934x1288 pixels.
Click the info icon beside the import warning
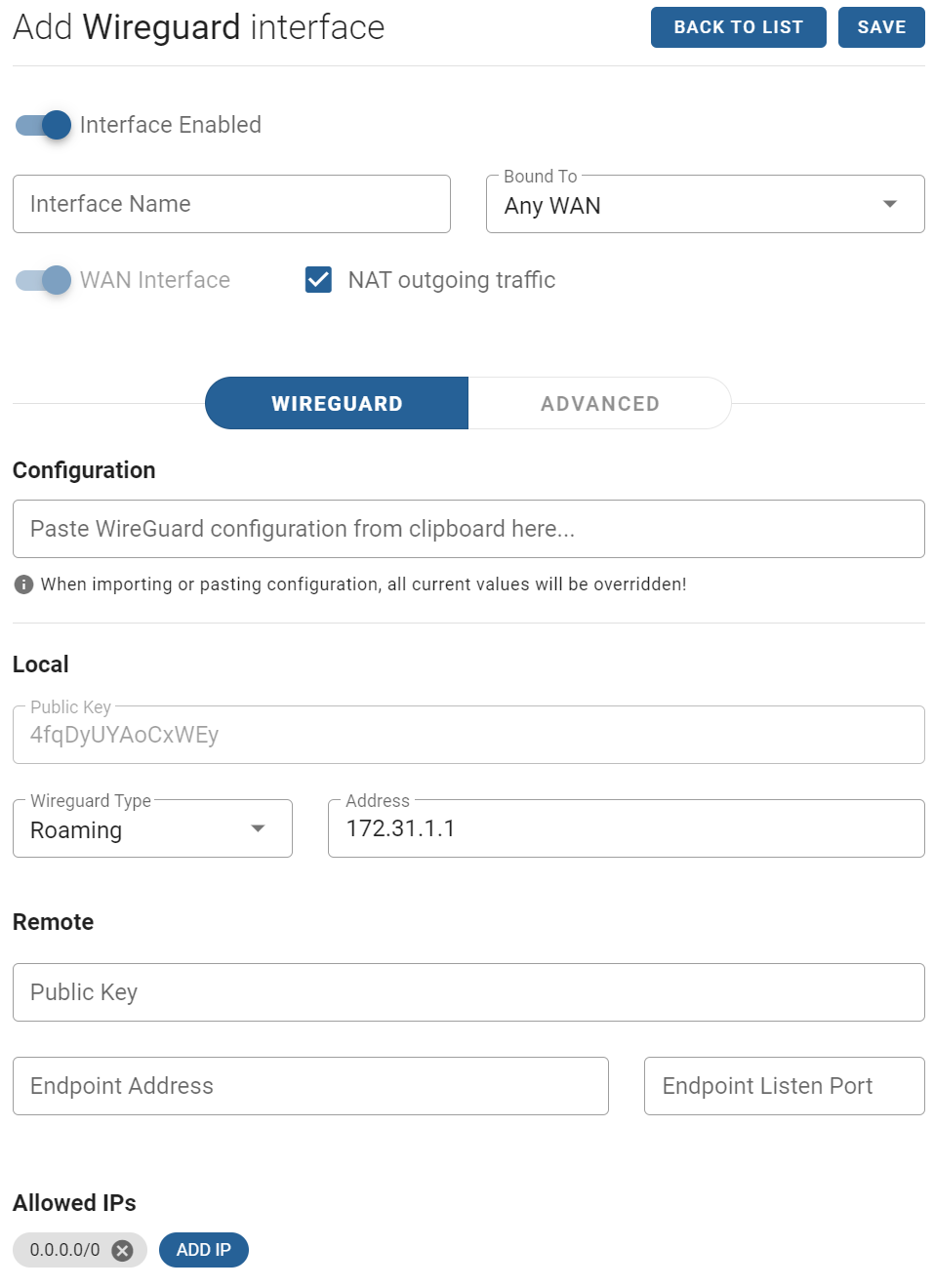pos(24,584)
